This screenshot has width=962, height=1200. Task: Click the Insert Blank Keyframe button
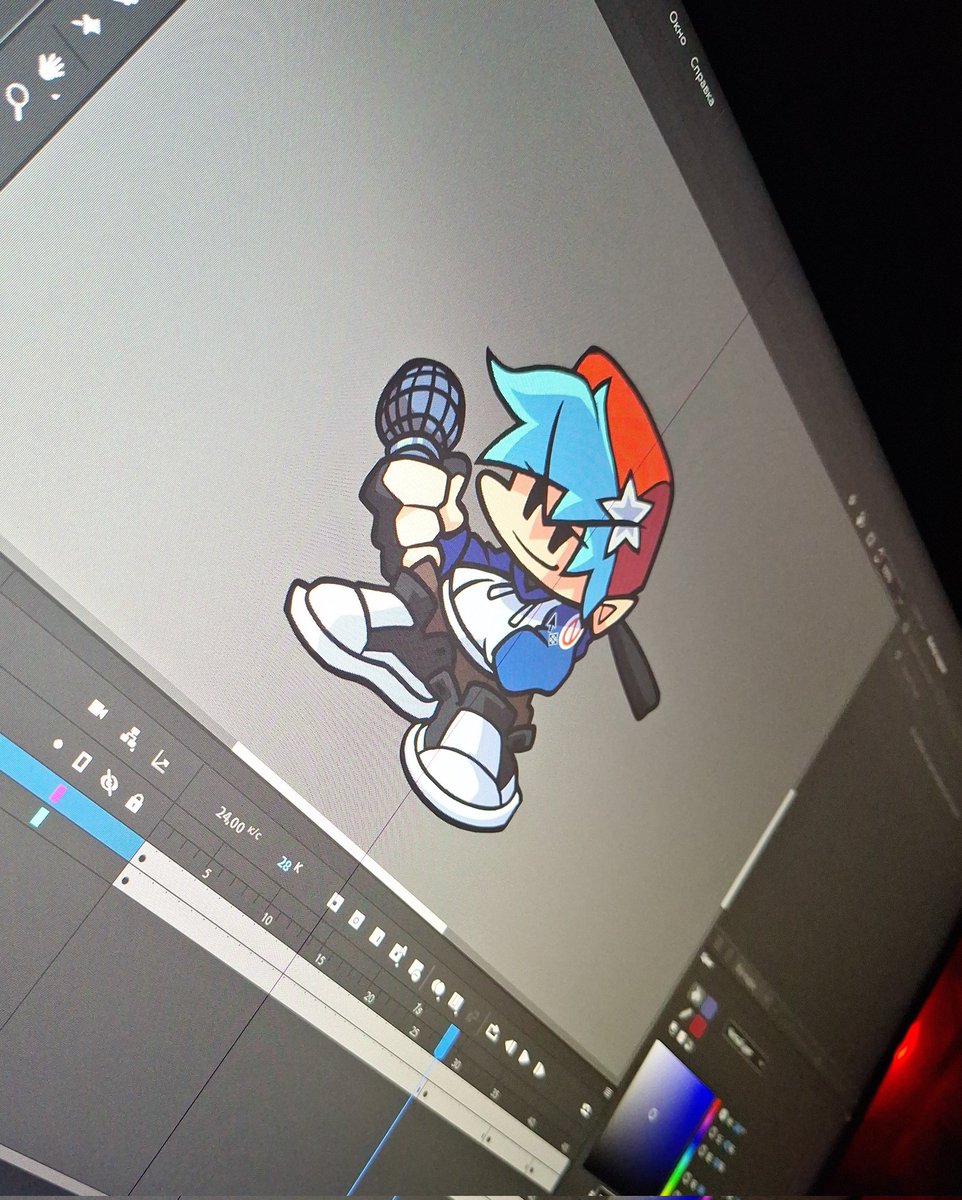click(356, 921)
